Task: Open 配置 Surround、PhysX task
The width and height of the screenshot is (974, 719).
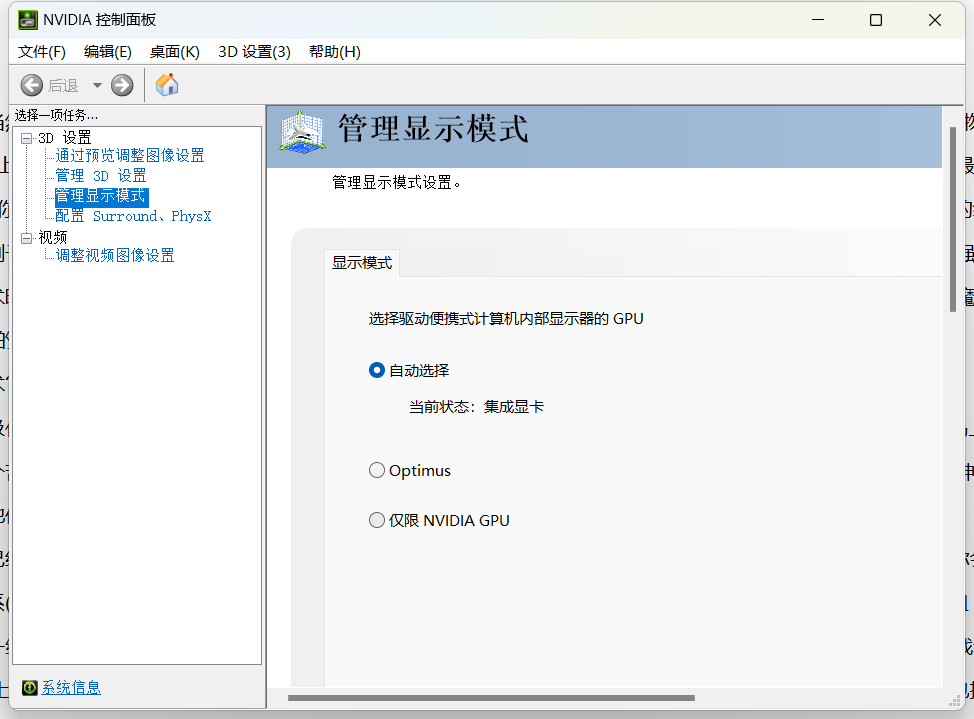Action: (x=133, y=216)
